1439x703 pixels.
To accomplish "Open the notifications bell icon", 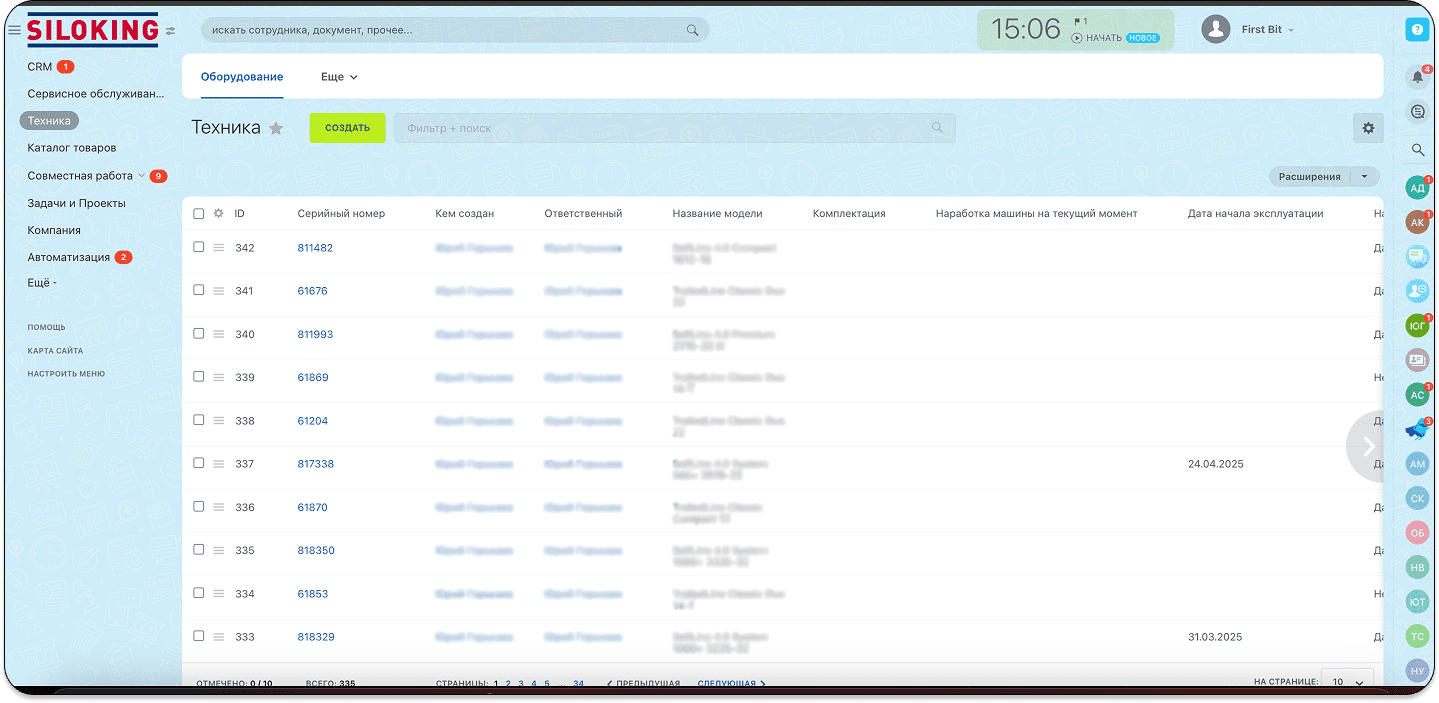I will [1416, 77].
